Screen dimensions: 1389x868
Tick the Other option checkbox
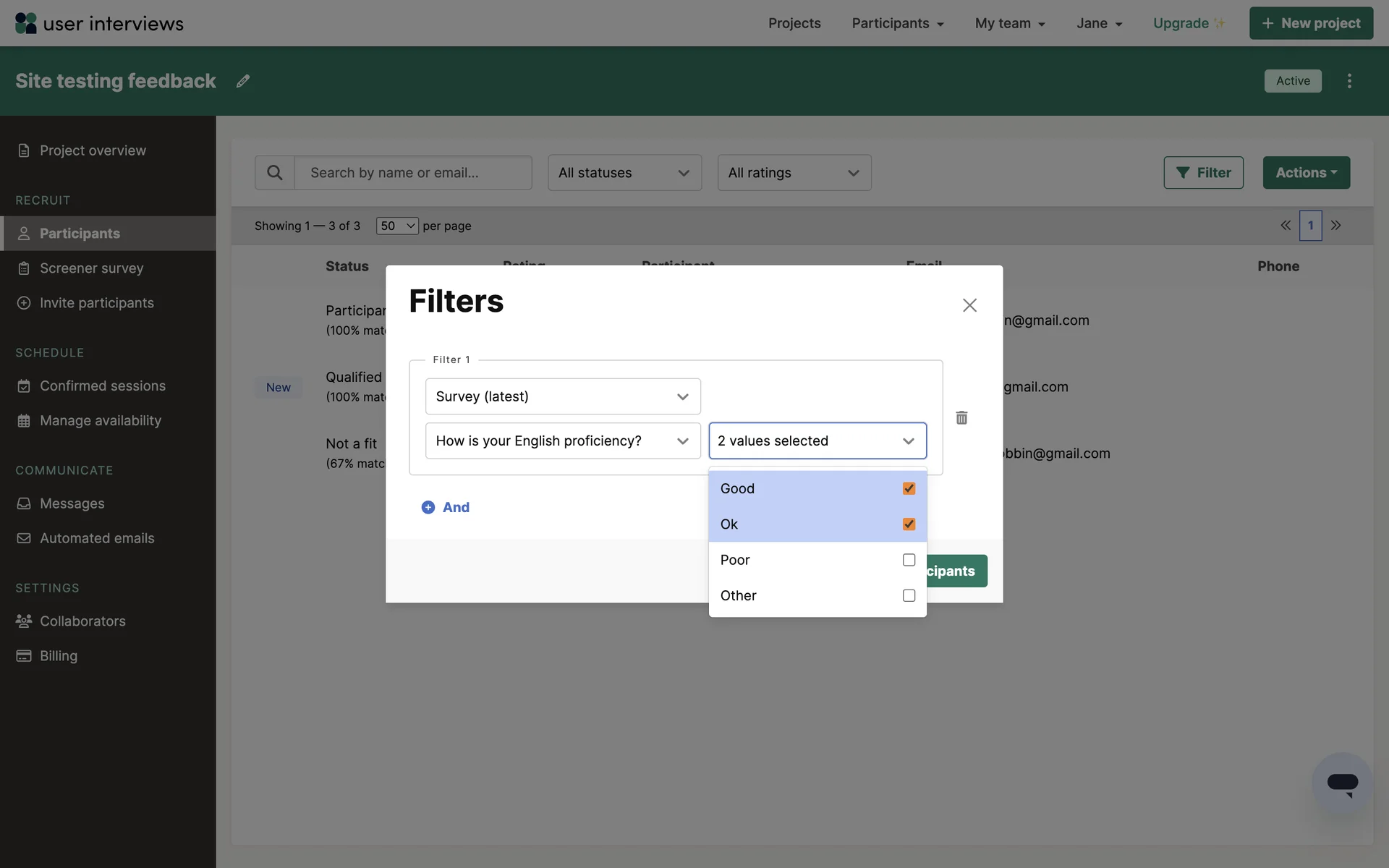[x=909, y=595]
